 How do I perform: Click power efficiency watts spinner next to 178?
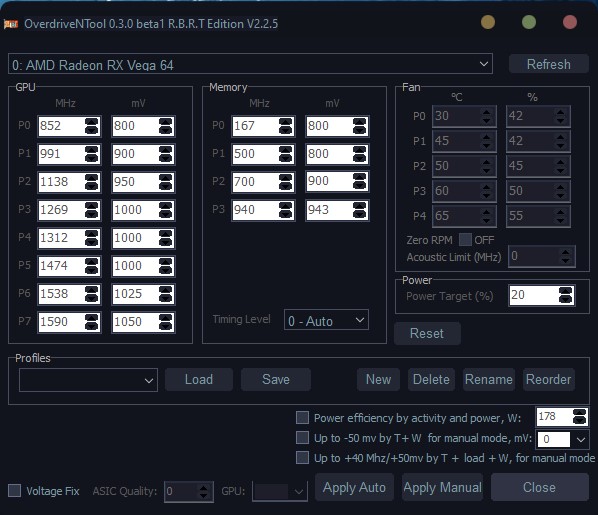(580, 417)
